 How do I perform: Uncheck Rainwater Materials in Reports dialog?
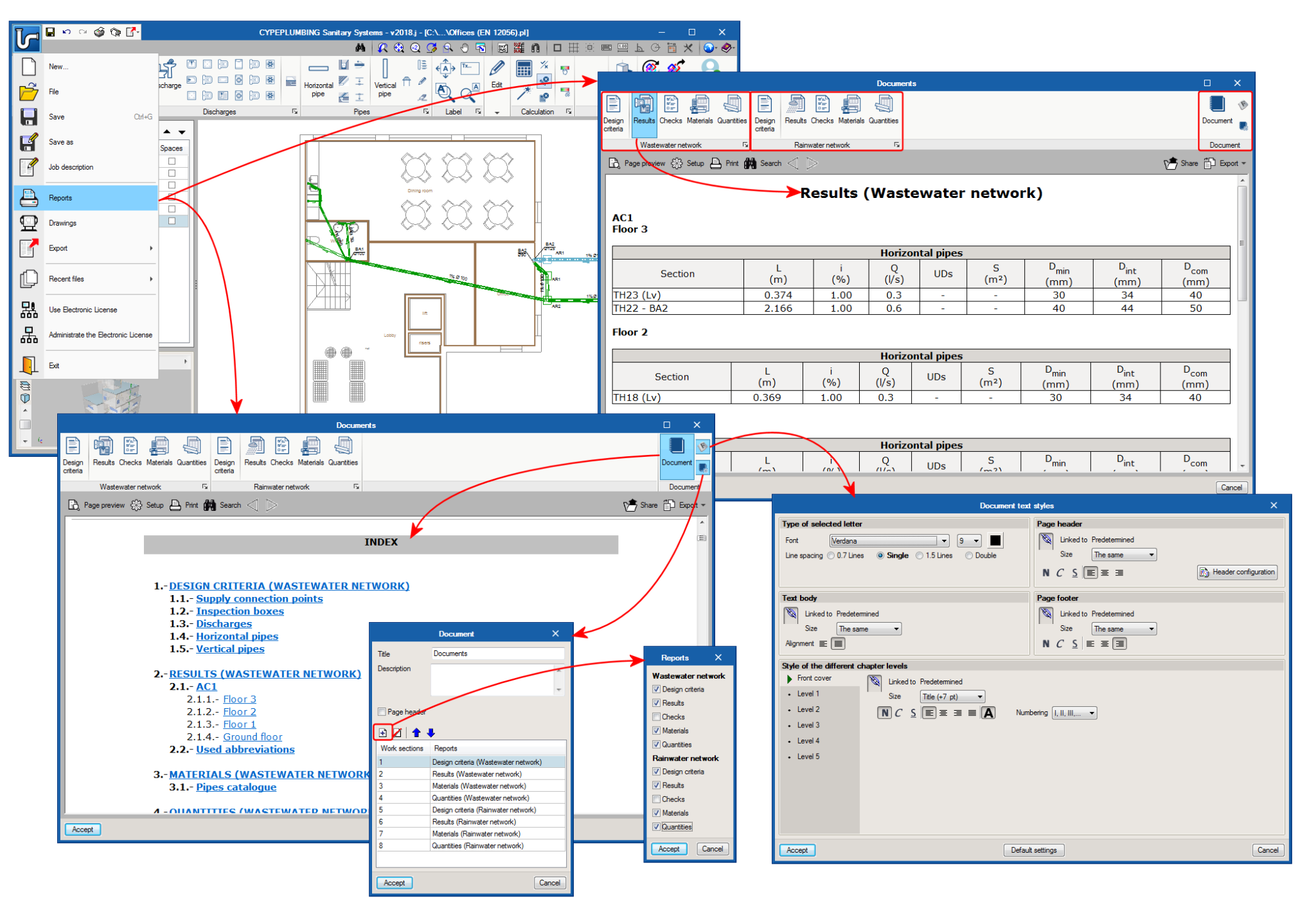pyautogui.click(x=656, y=813)
